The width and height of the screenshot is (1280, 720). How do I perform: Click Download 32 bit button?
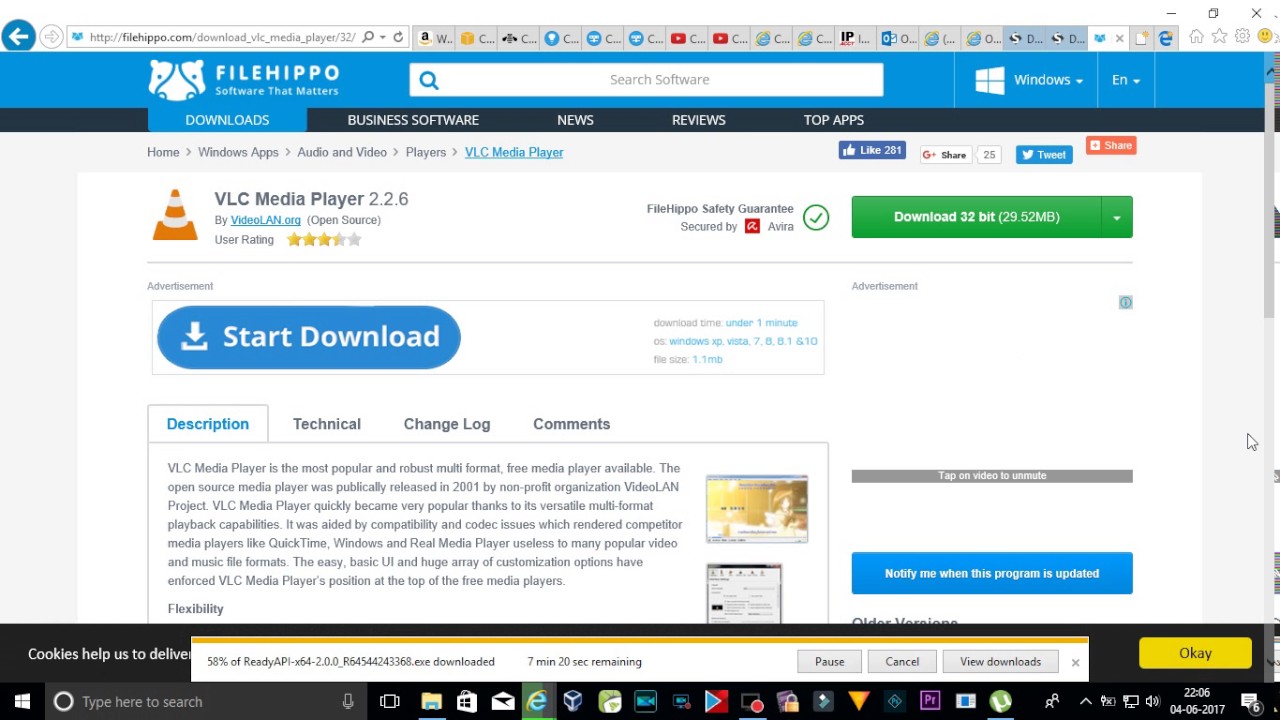coord(977,217)
